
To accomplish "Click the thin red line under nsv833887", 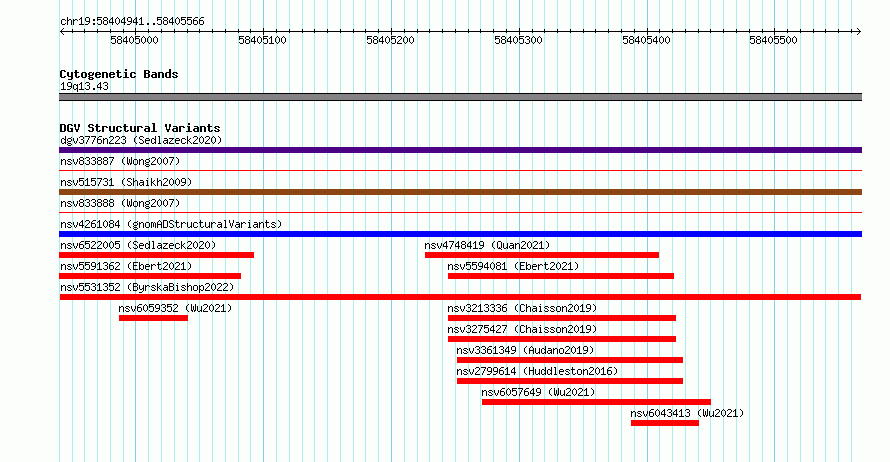I will [x=460, y=170].
